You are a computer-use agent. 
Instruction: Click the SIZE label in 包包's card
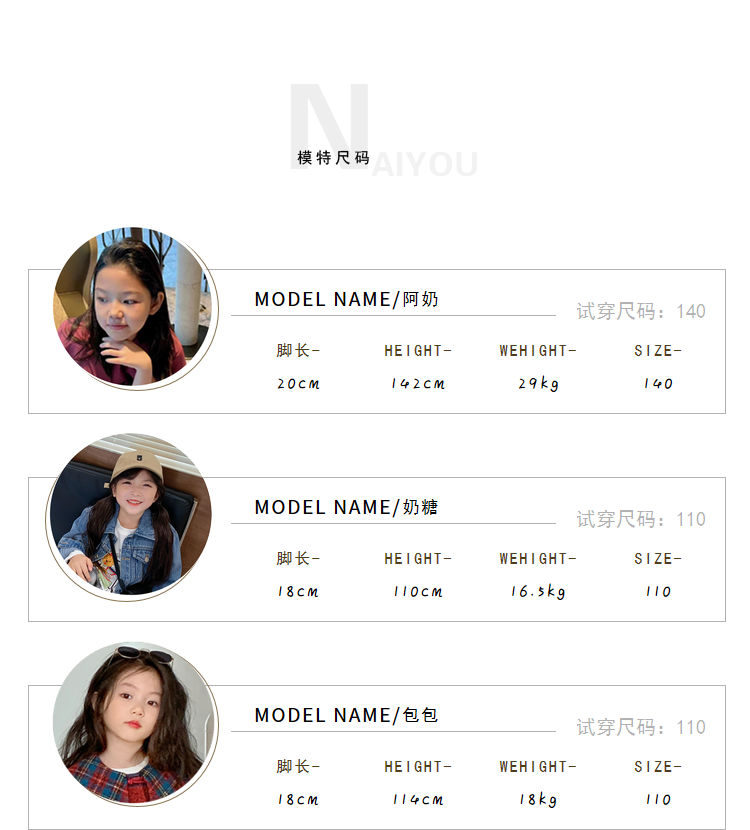658,767
